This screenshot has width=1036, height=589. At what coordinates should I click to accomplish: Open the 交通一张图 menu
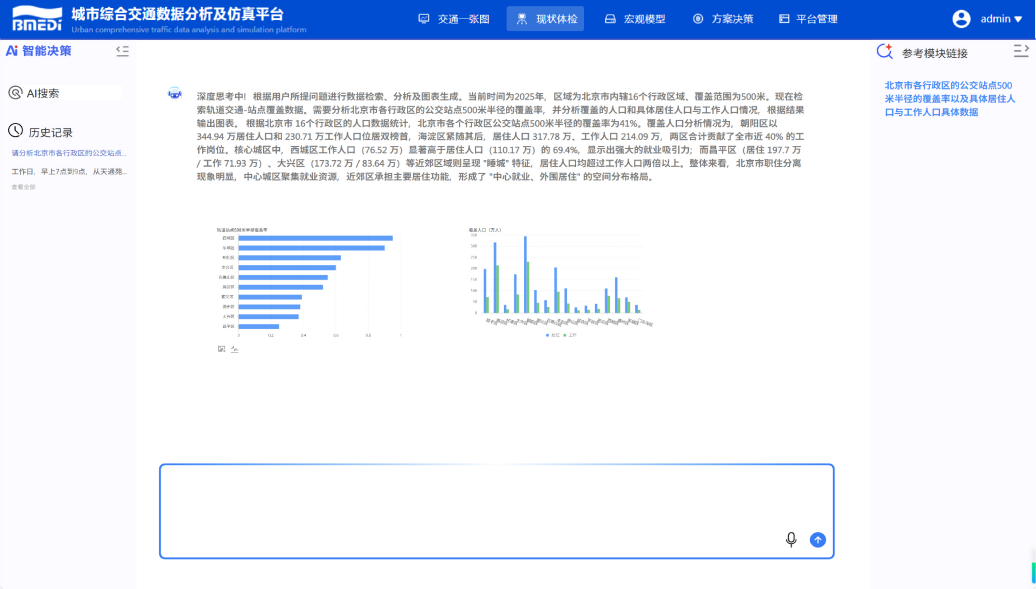453,19
